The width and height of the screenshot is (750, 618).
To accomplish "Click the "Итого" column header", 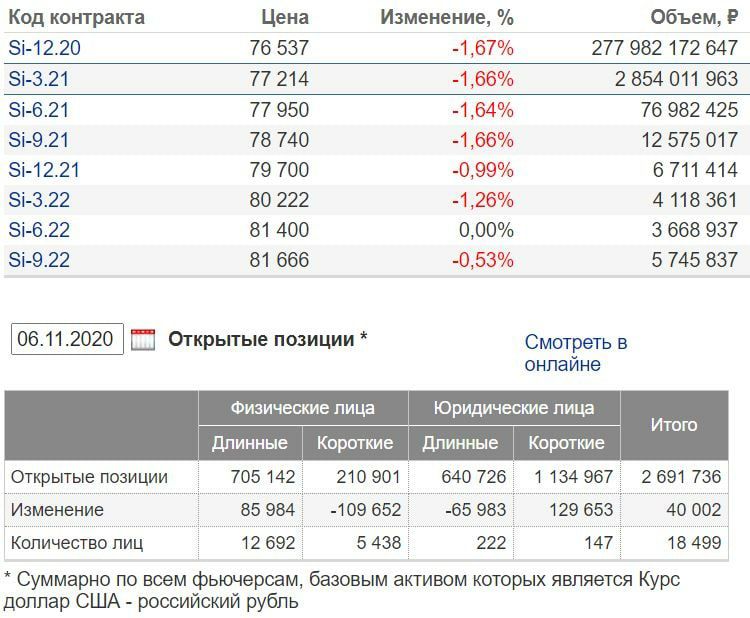I will [x=674, y=425].
